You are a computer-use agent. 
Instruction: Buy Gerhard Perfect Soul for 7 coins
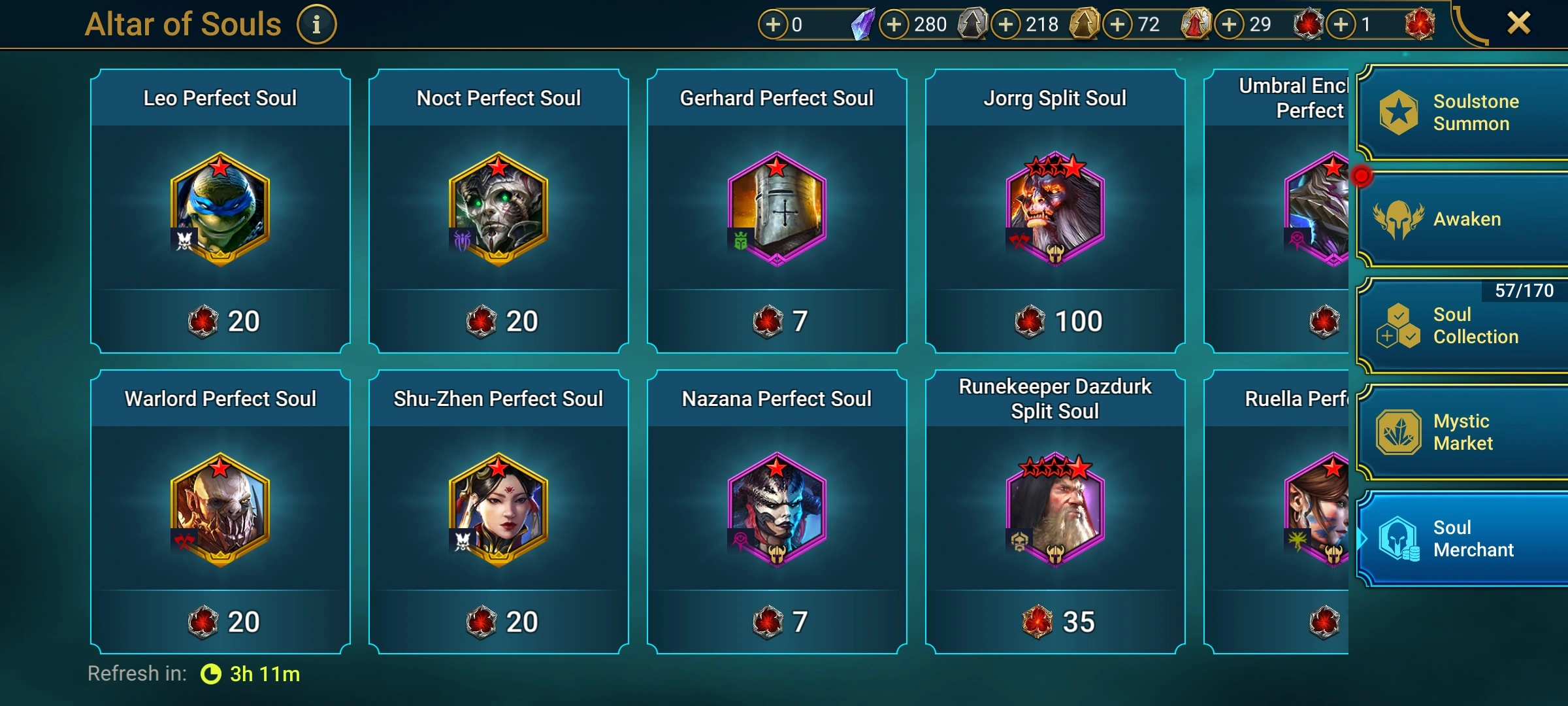[777, 321]
